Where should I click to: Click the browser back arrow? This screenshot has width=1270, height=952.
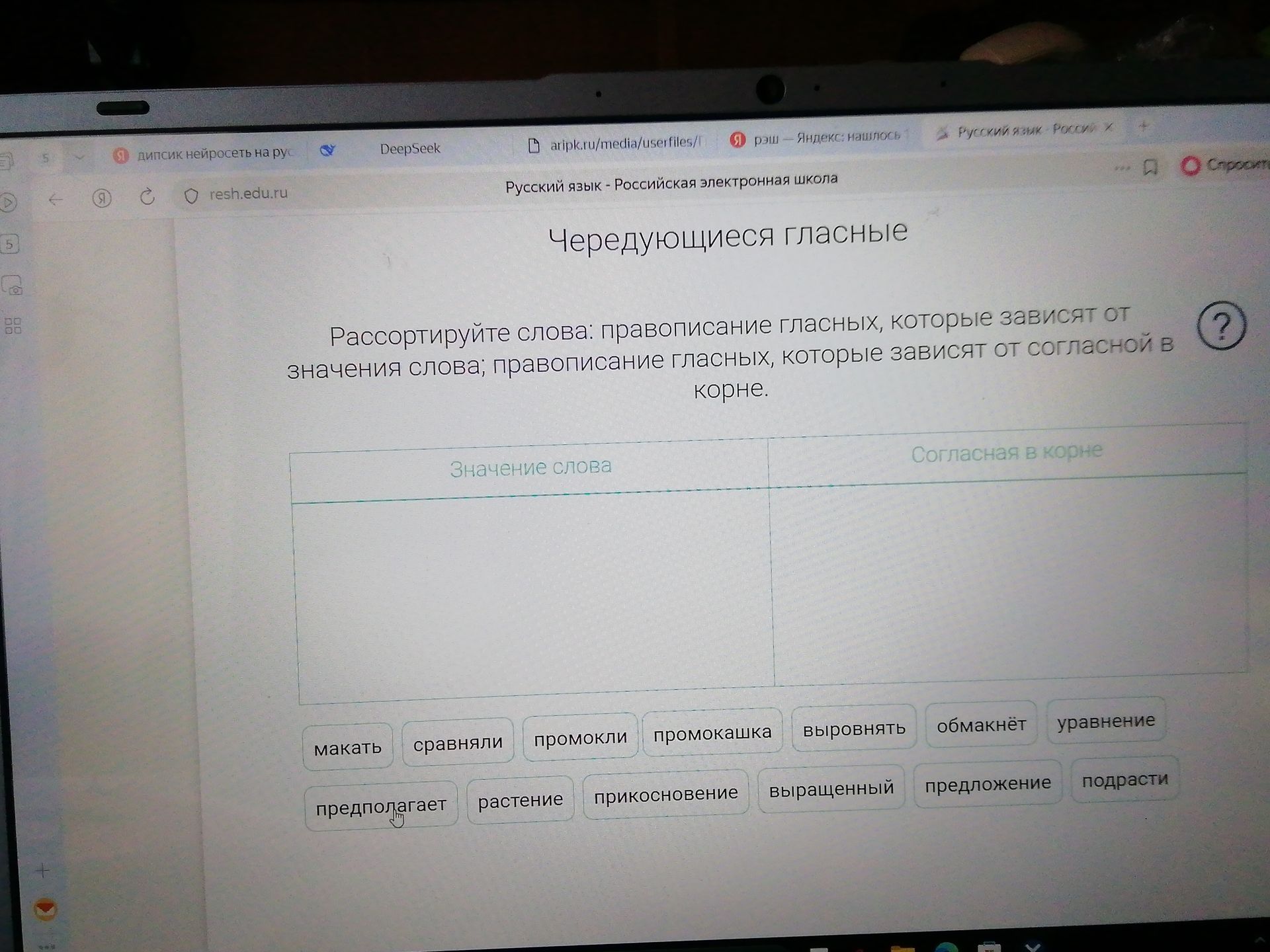coord(56,199)
